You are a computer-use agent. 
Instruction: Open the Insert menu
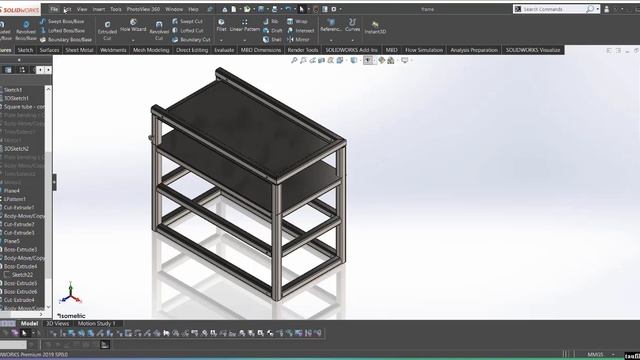(98, 9)
